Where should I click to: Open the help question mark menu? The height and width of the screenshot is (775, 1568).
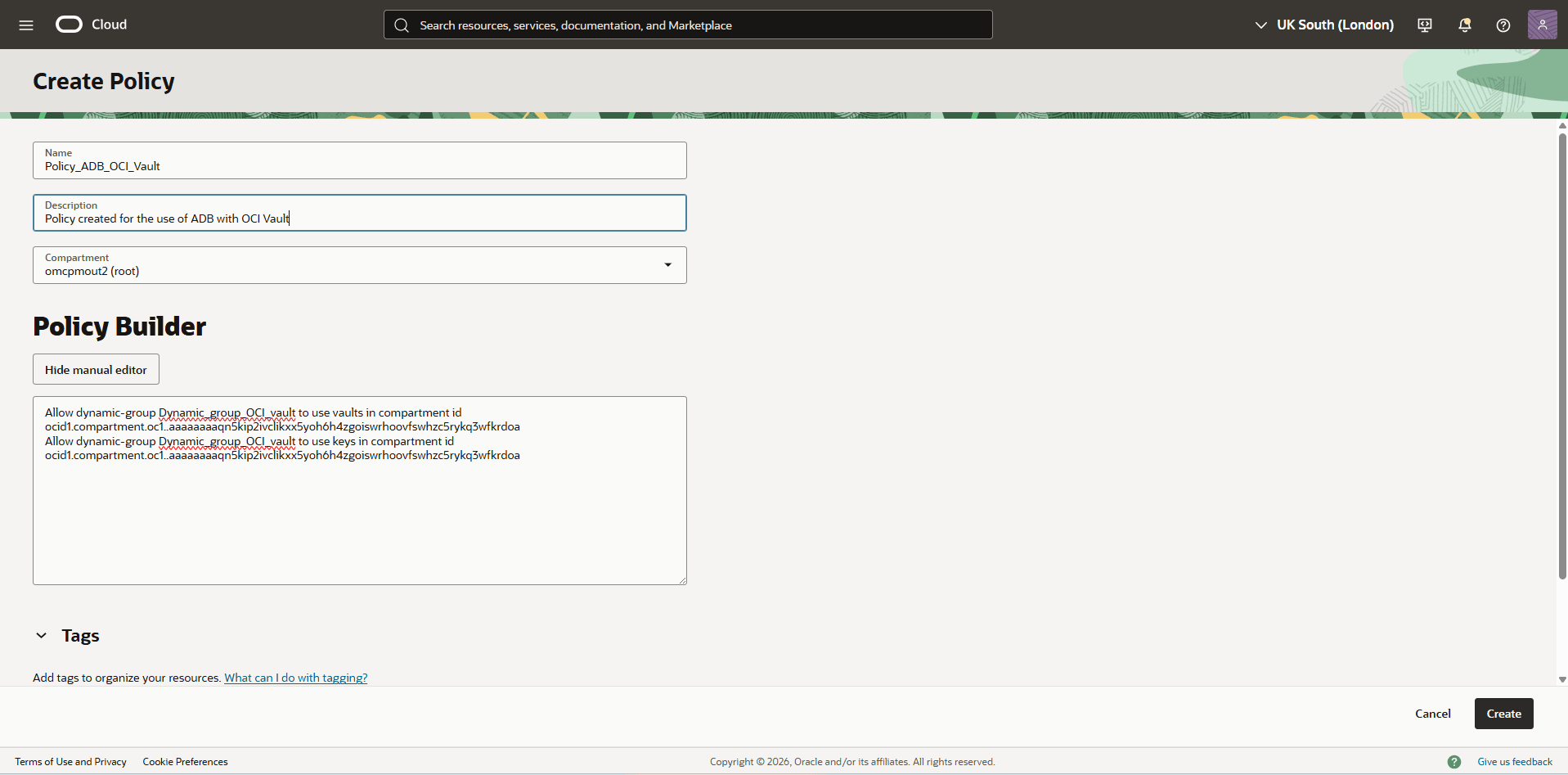click(1503, 25)
